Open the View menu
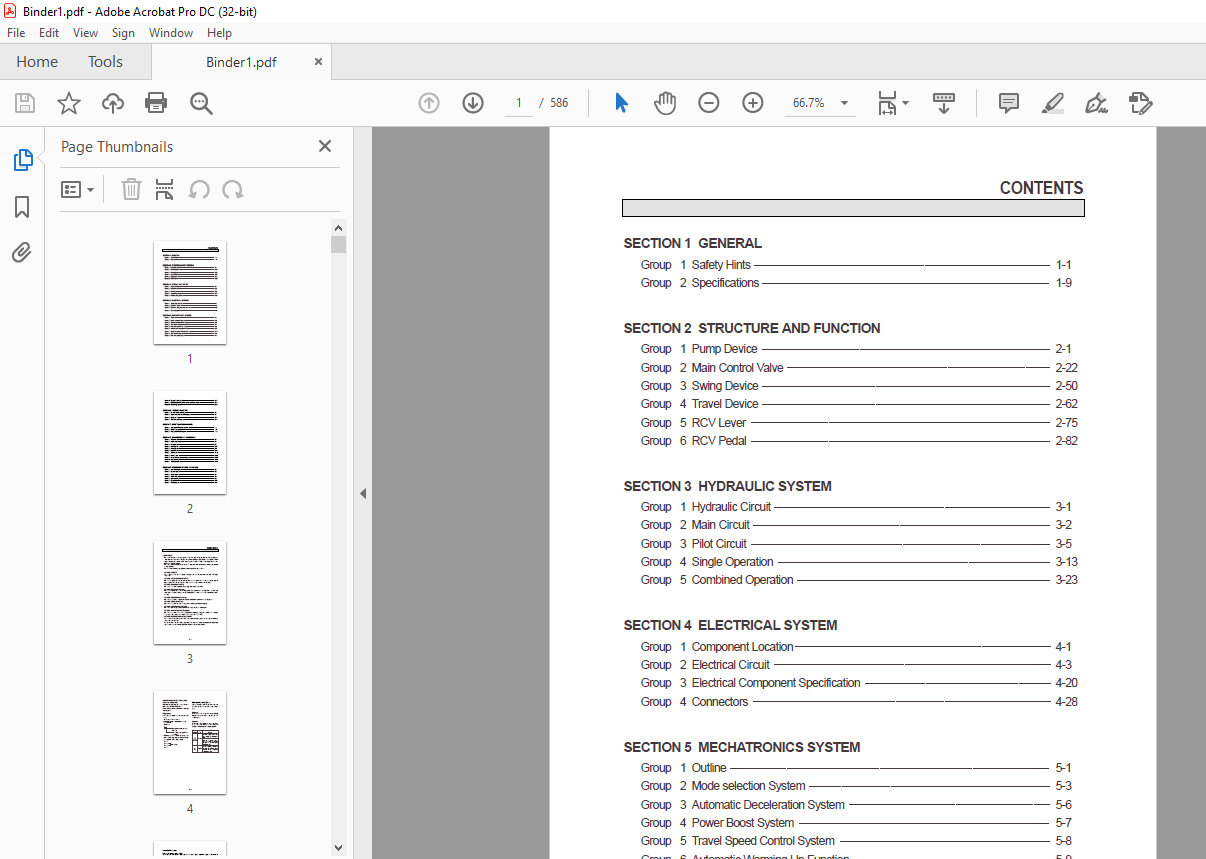The width and height of the screenshot is (1206, 859). click(x=85, y=33)
